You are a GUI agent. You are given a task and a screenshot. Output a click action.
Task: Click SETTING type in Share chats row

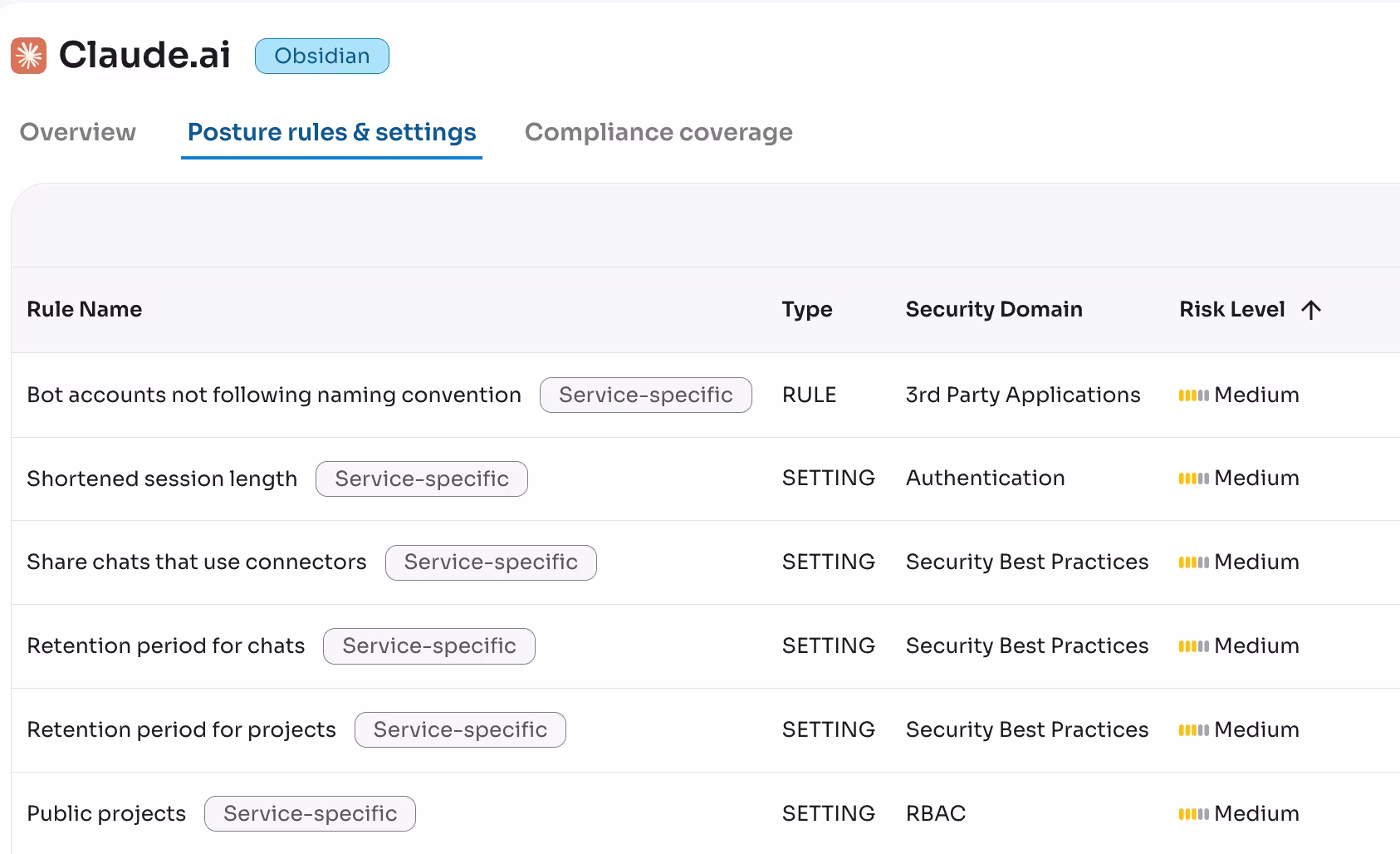(x=829, y=562)
